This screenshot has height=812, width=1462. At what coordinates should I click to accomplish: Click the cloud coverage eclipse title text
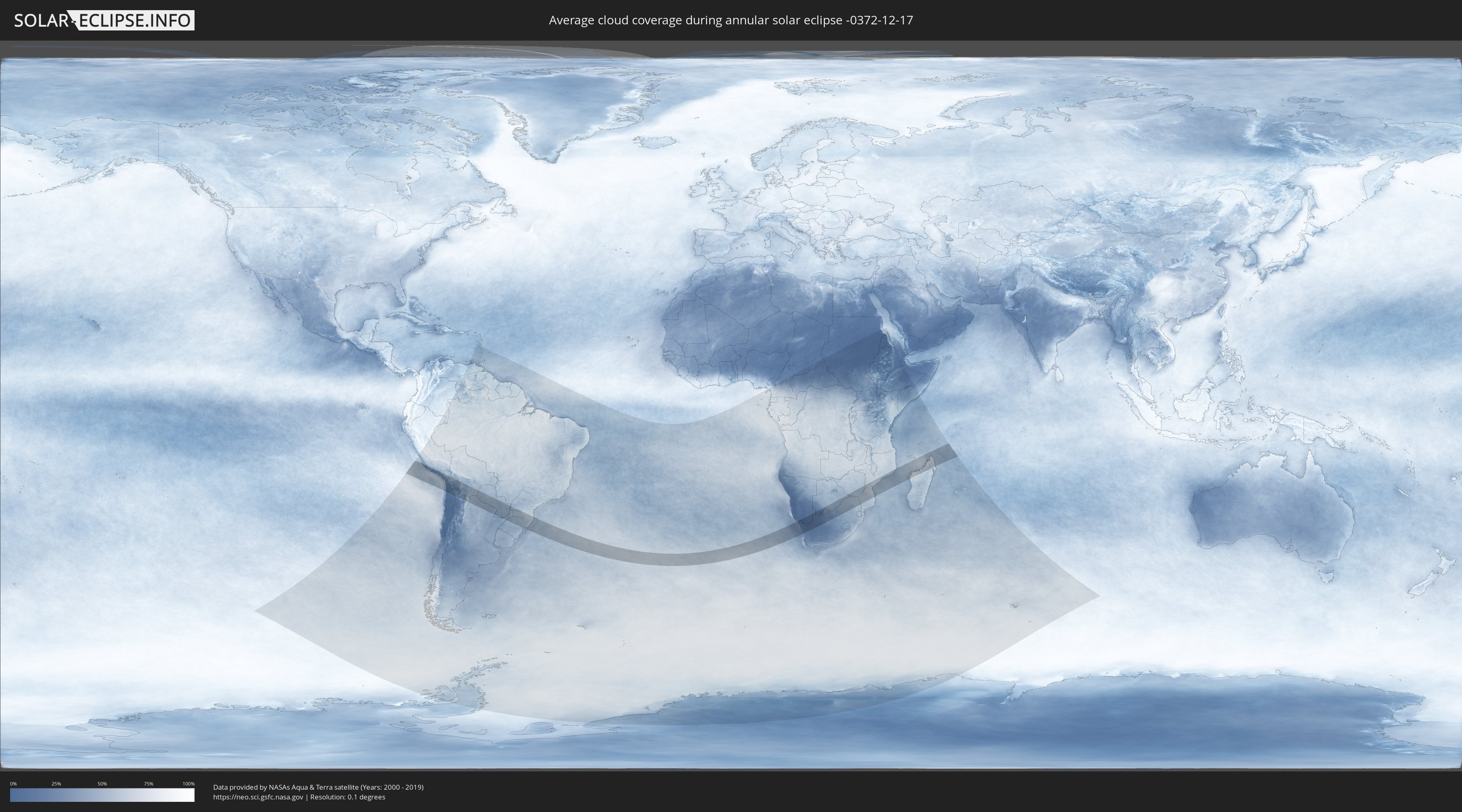click(x=731, y=20)
